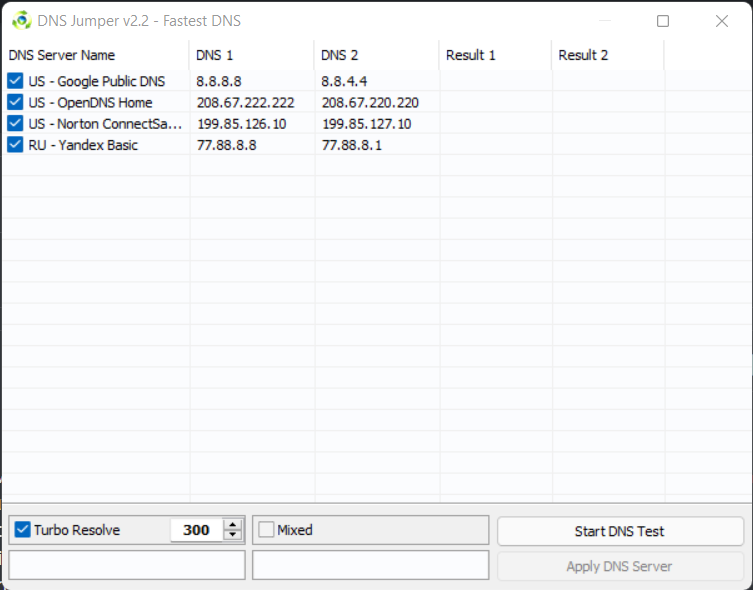Click the DNS Jumper app icon in title bar
This screenshot has height=590, width=753.
(22, 21)
